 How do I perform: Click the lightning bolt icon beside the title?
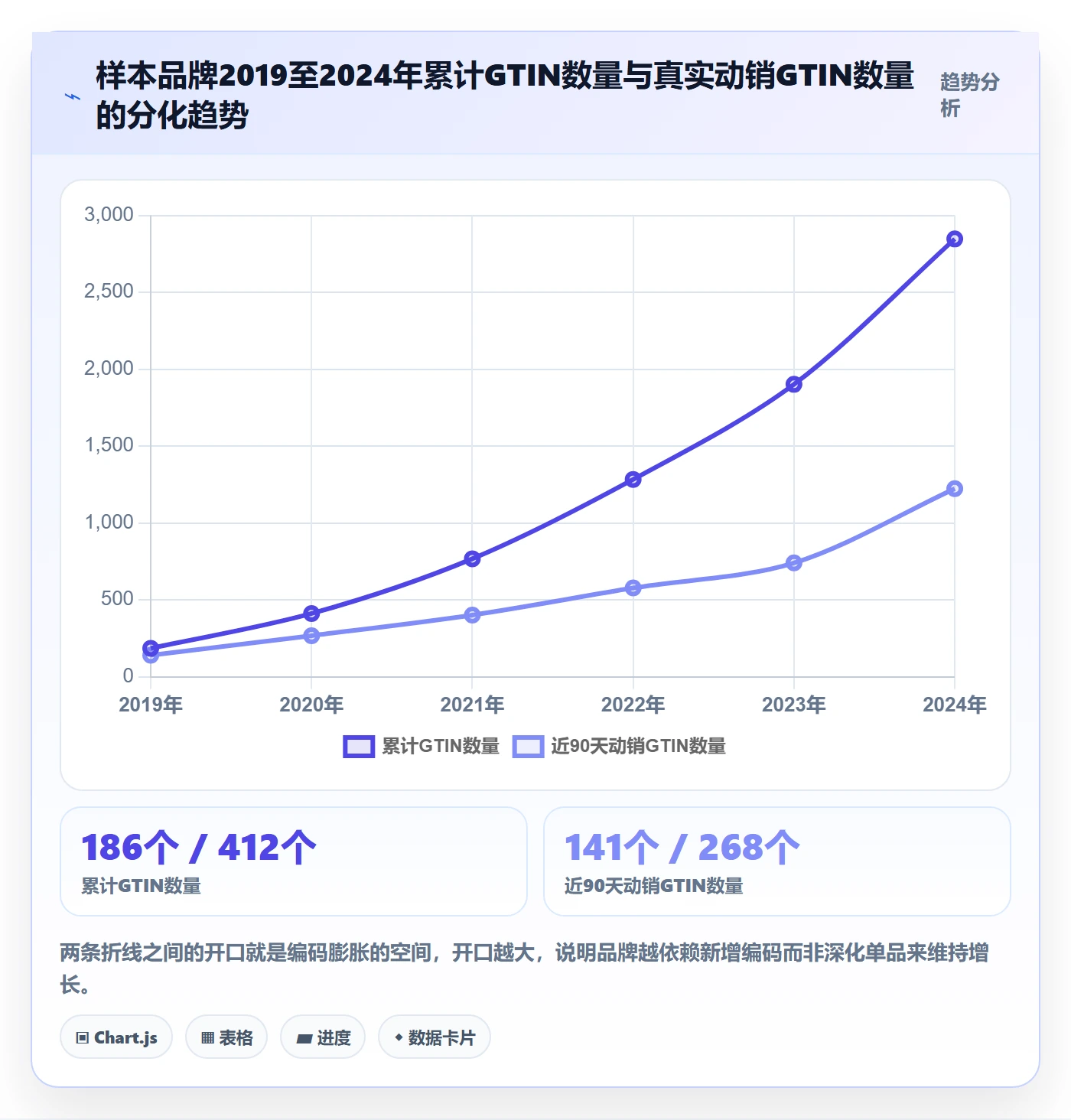73,97
